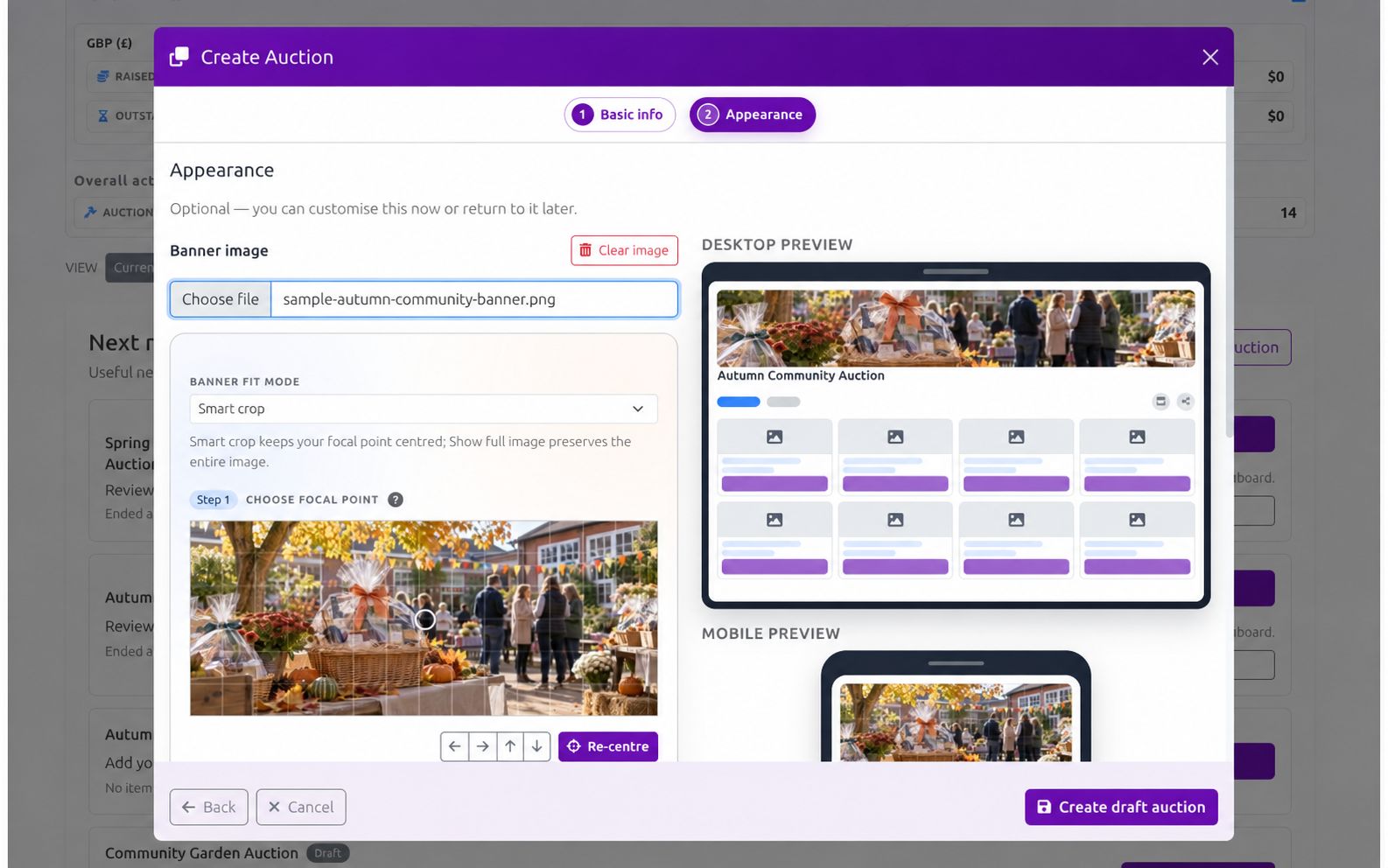Click the Choose file button

221,299
